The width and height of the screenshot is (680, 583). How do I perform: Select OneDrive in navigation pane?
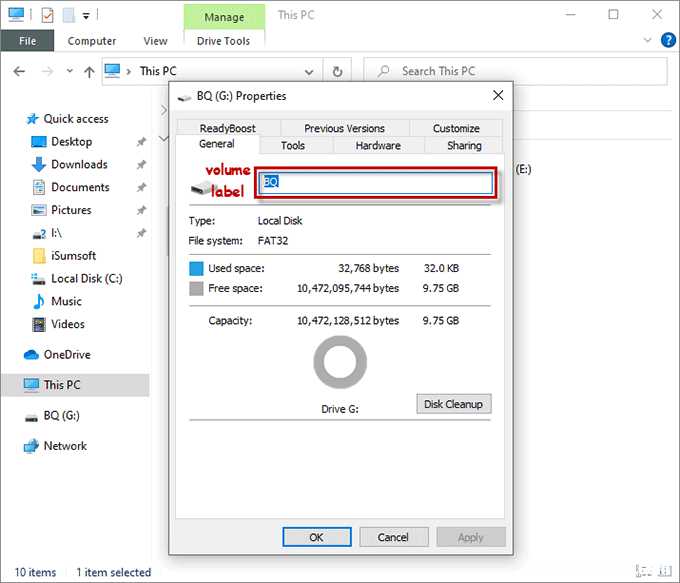[57, 355]
